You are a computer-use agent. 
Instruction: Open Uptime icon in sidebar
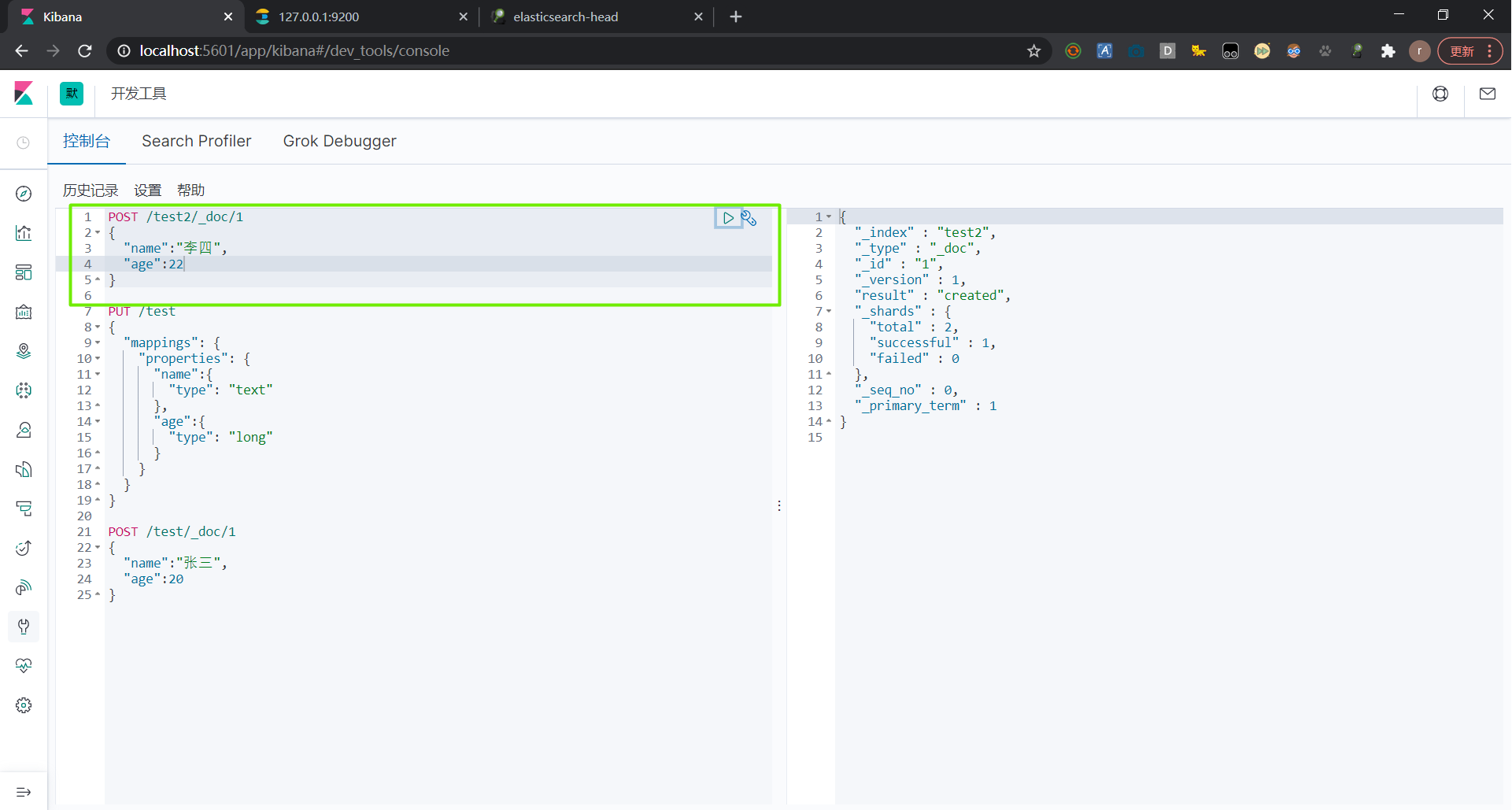[24, 548]
